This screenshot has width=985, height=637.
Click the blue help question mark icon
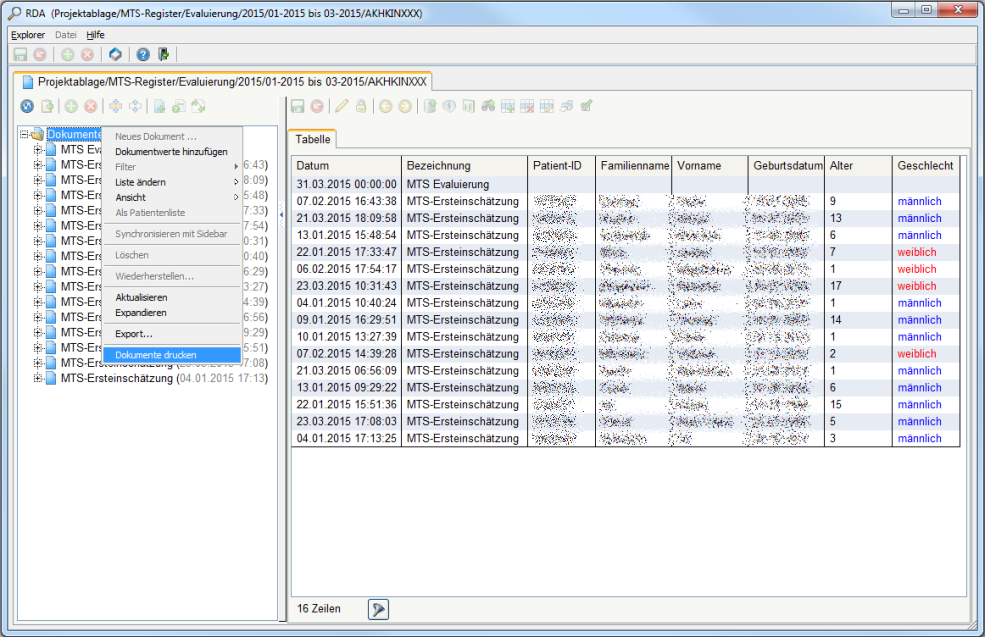click(143, 55)
